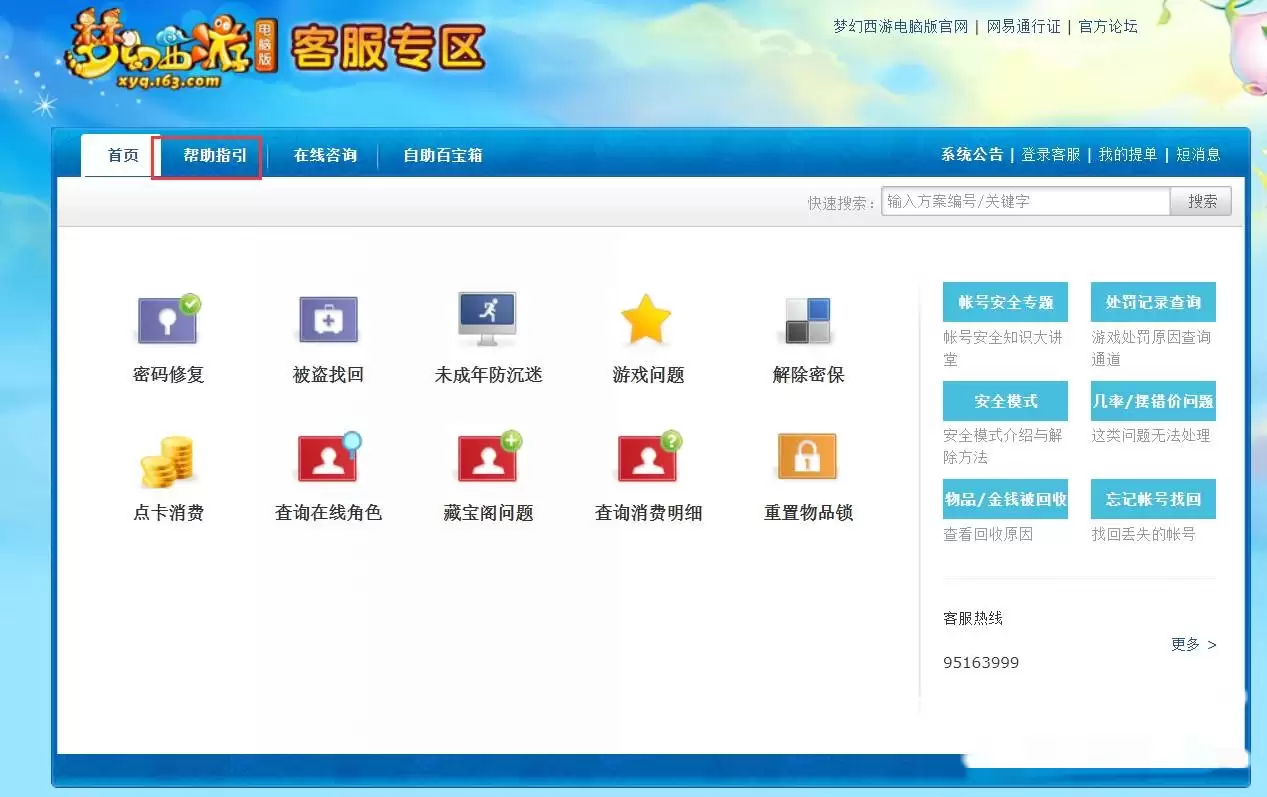This screenshot has height=797, width=1267.
Task: Open the 忘记帐号找回 button
Action: tap(1152, 499)
